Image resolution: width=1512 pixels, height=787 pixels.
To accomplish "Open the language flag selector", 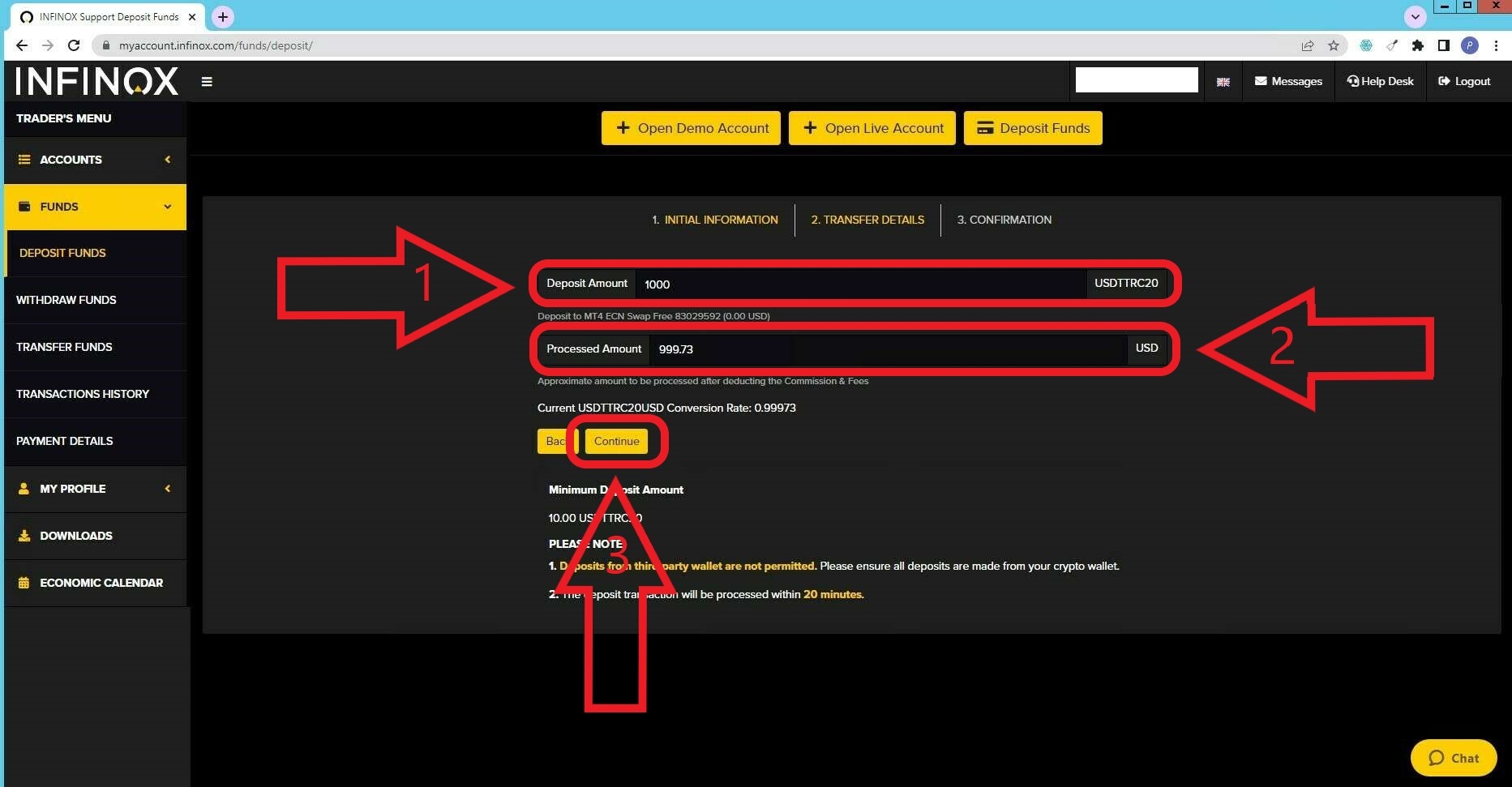I will 1223,82.
